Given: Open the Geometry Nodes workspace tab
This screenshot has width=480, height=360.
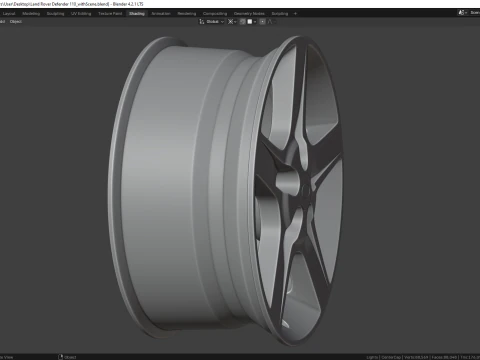Looking at the screenshot, I should (249, 14).
